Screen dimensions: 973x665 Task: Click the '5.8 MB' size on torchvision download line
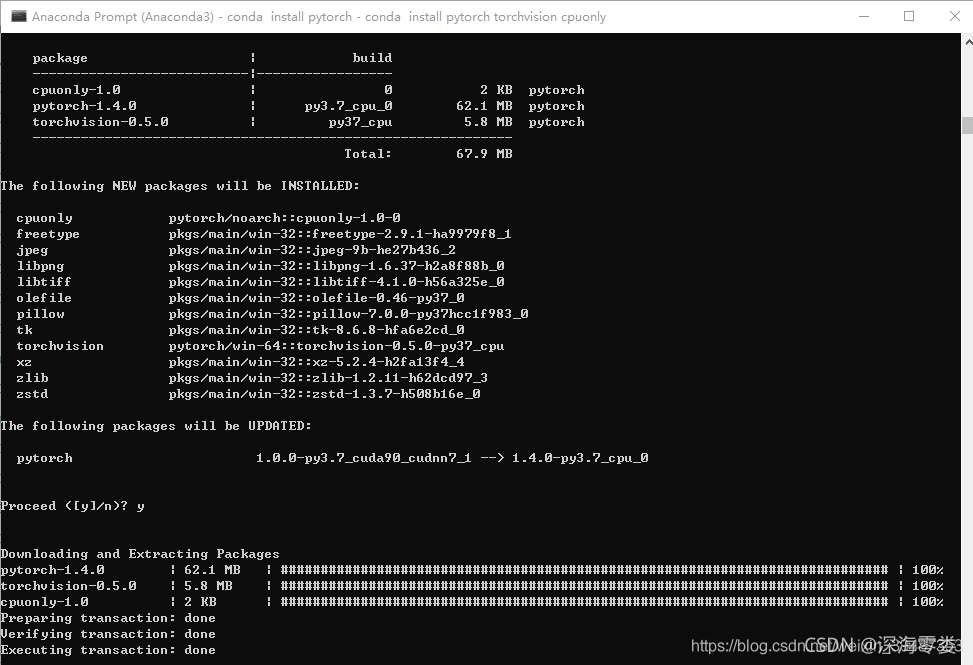click(208, 586)
